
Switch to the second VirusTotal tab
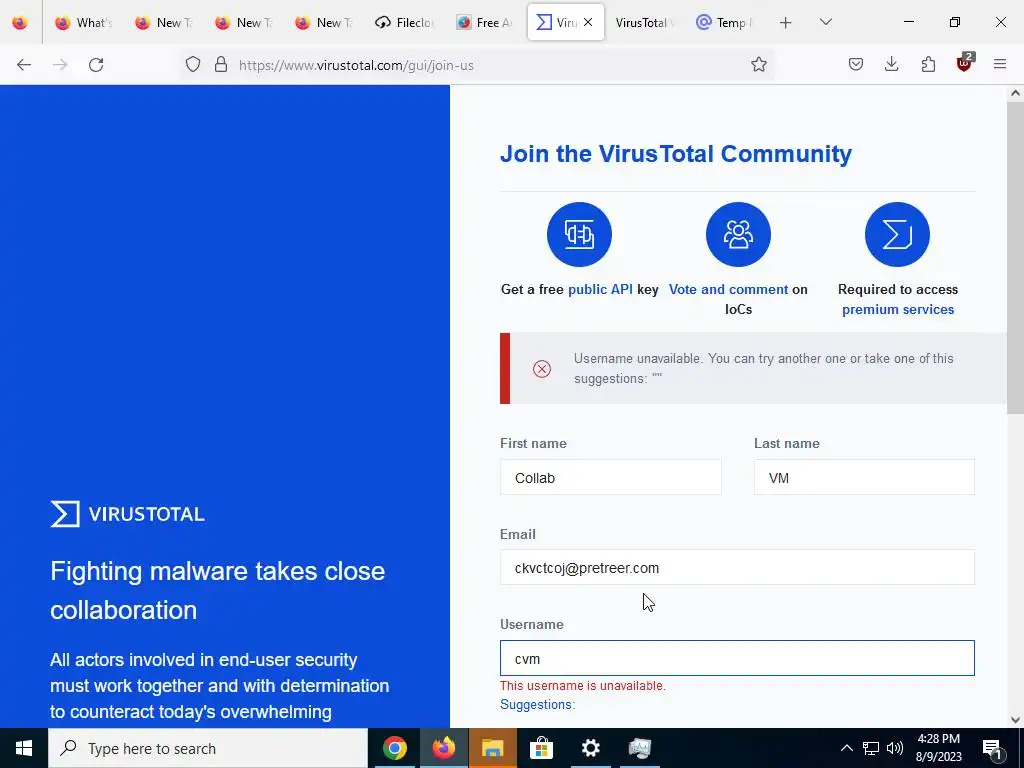coord(644,23)
